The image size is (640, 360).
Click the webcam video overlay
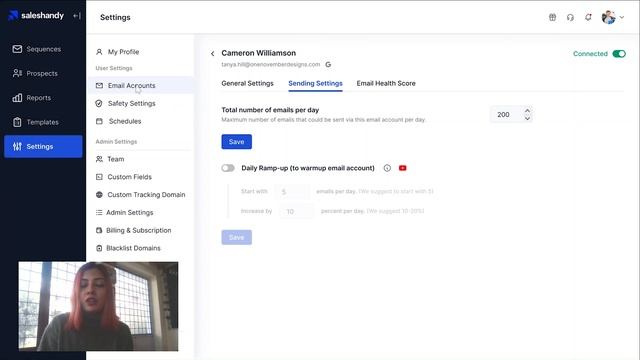click(98, 306)
